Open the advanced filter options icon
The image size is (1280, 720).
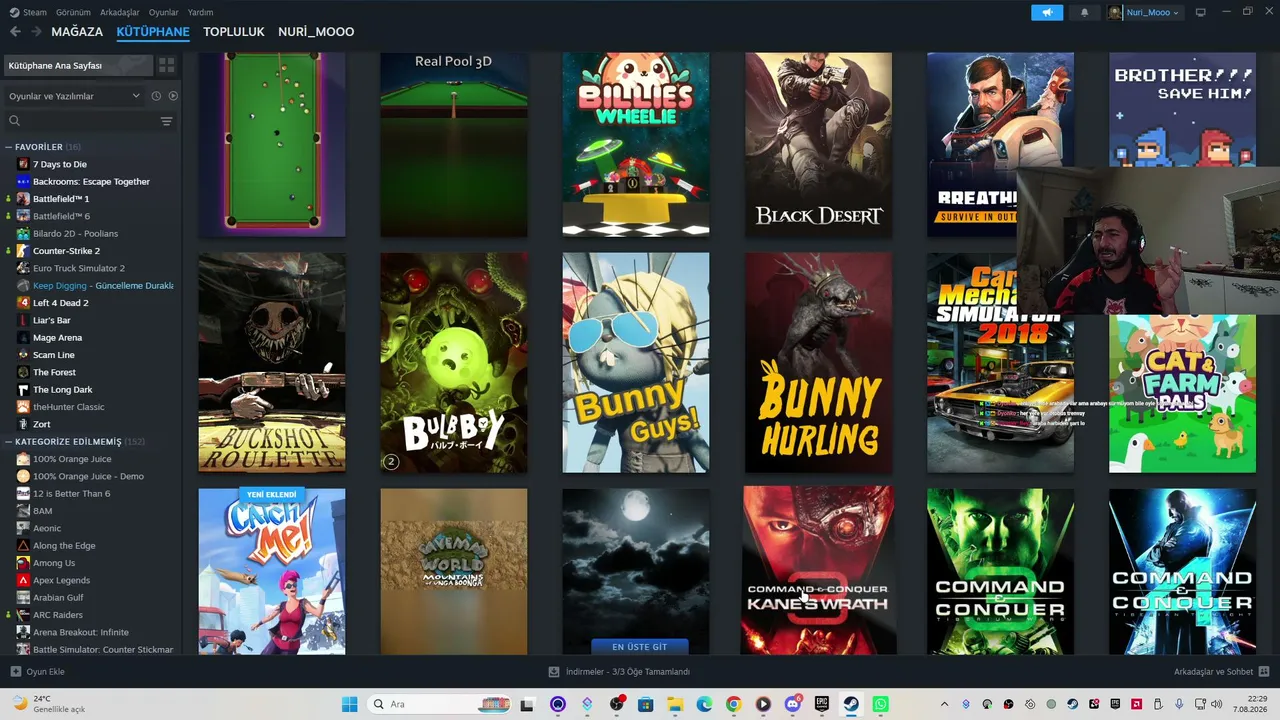(x=167, y=121)
